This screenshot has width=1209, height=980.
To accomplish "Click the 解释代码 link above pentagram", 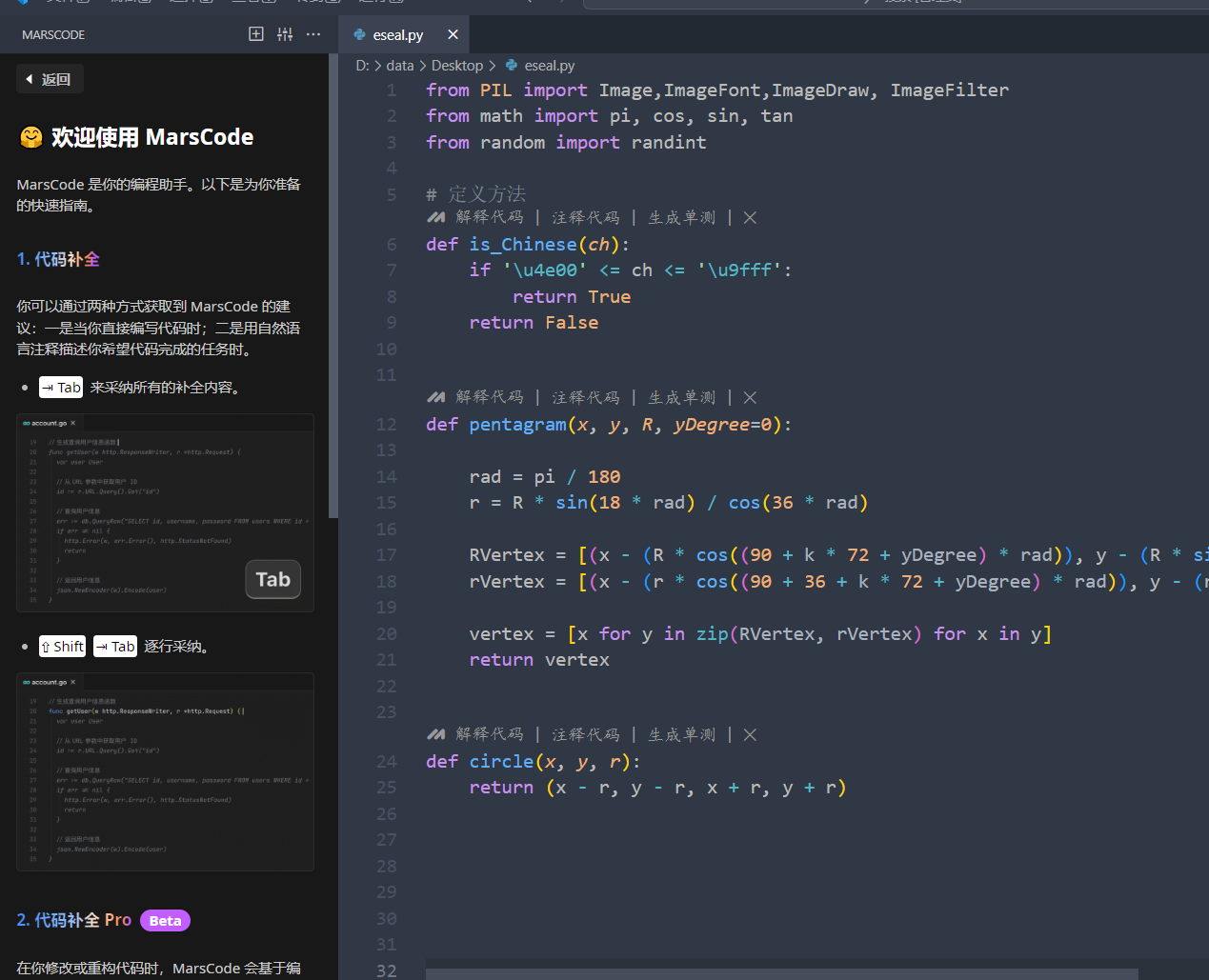I will [x=490, y=396].
